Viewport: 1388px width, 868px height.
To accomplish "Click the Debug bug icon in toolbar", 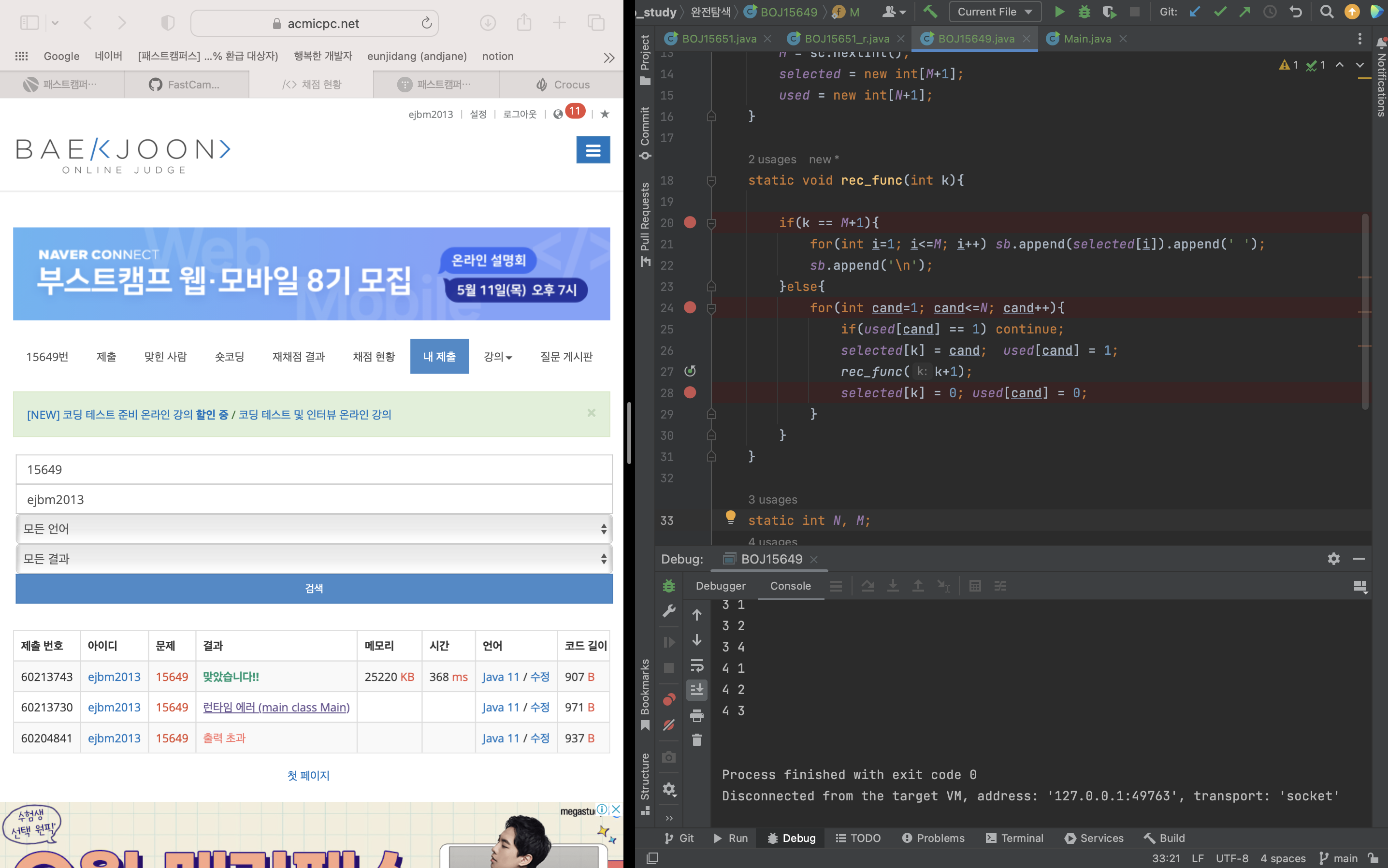I will click(x=1084, y=12).
